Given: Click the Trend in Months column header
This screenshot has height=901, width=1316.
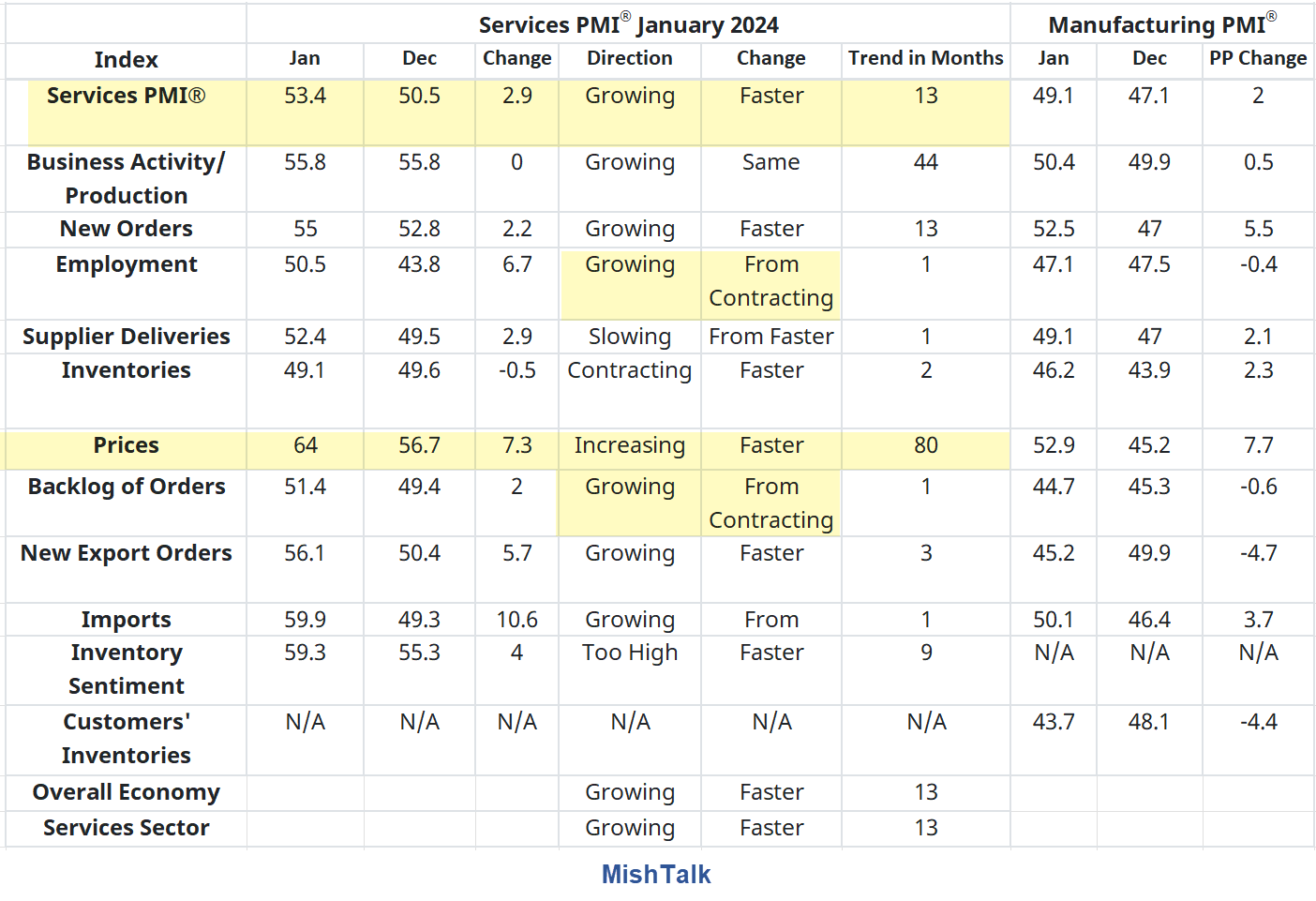Looking at the screenshot, I should pos(925,58).
